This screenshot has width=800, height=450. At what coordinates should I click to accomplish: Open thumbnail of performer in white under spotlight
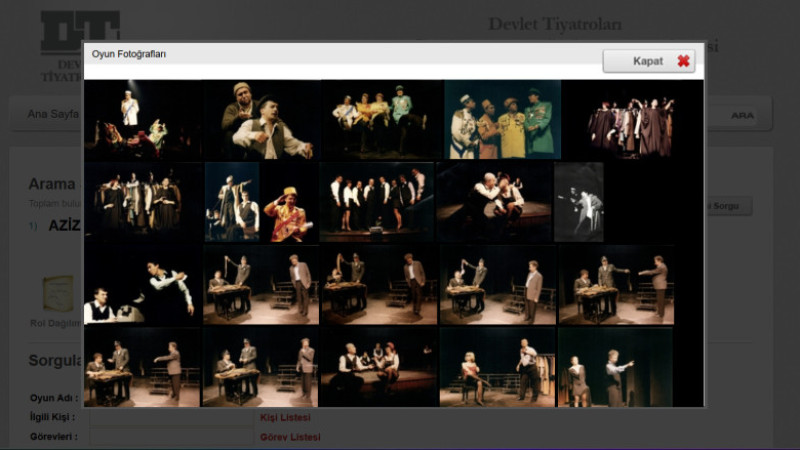click(x=142, y=120)
